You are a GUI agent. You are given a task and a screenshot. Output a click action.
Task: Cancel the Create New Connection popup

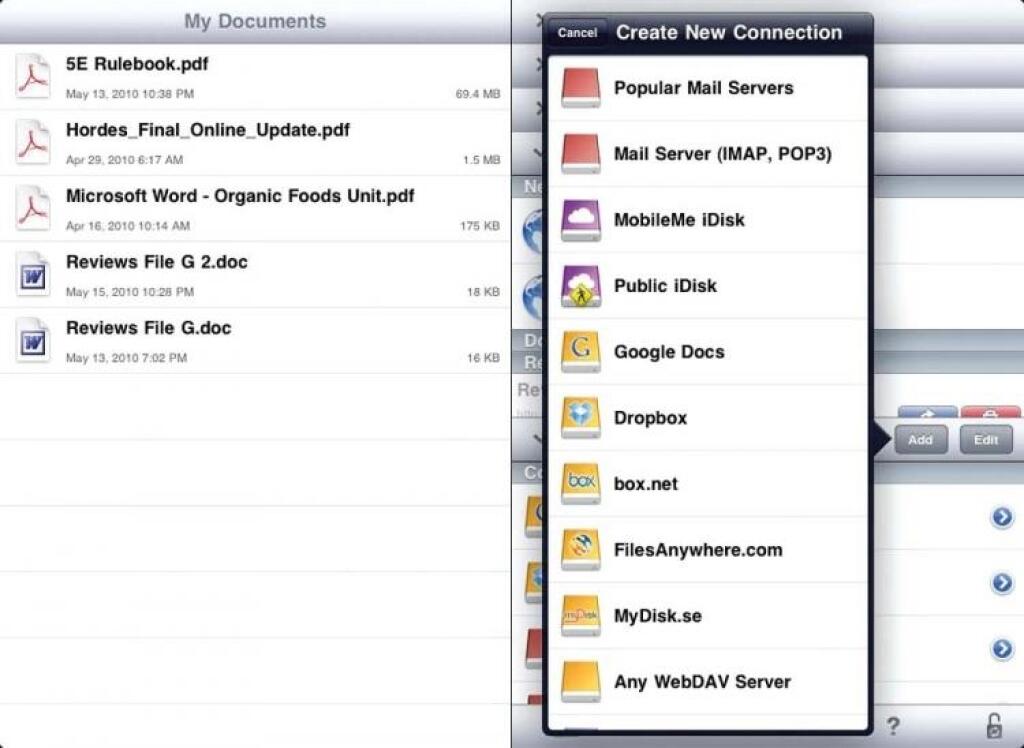click(x=577, y=33)
